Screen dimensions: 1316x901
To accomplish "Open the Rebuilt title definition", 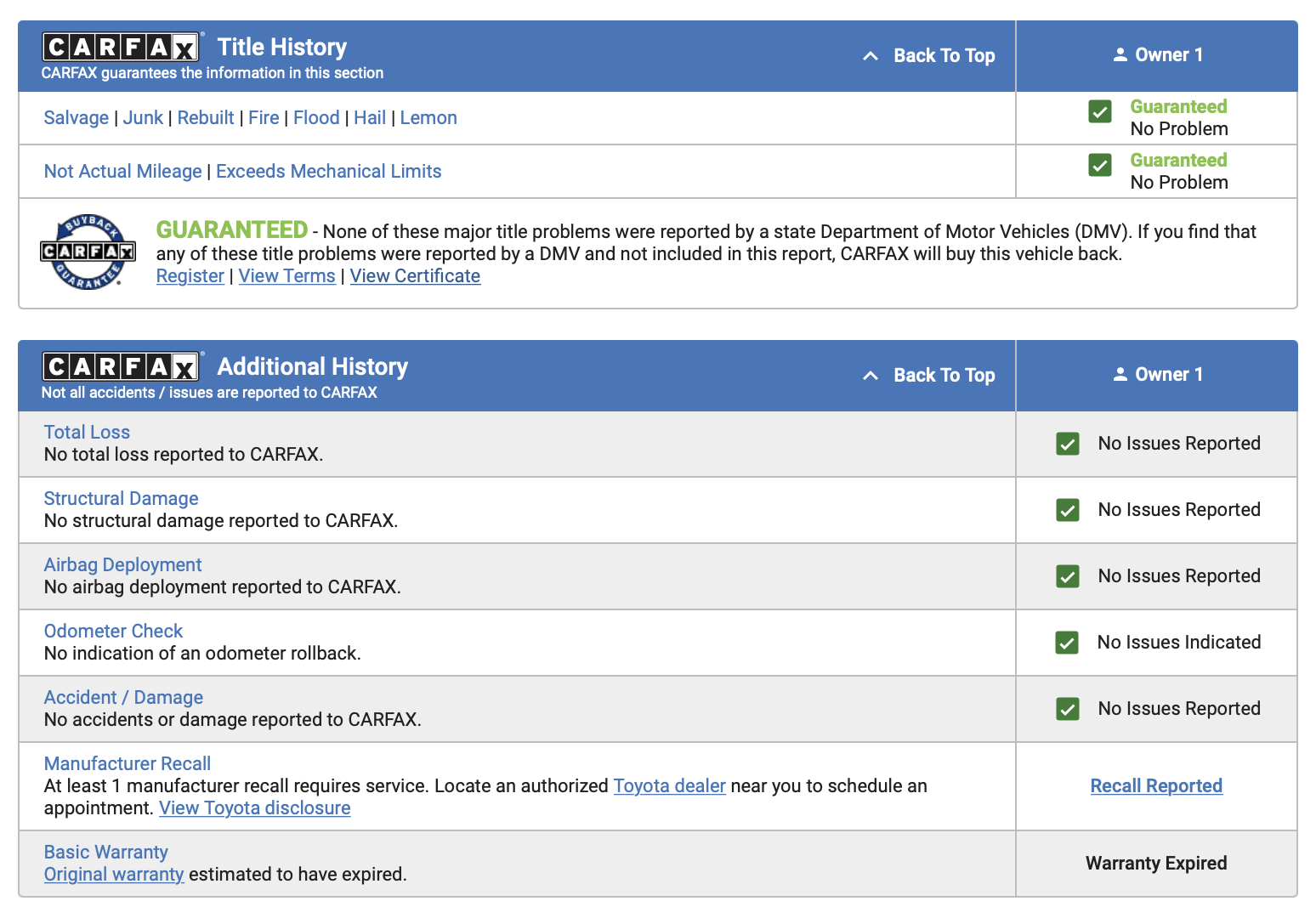I will click(x=206, y=118).
